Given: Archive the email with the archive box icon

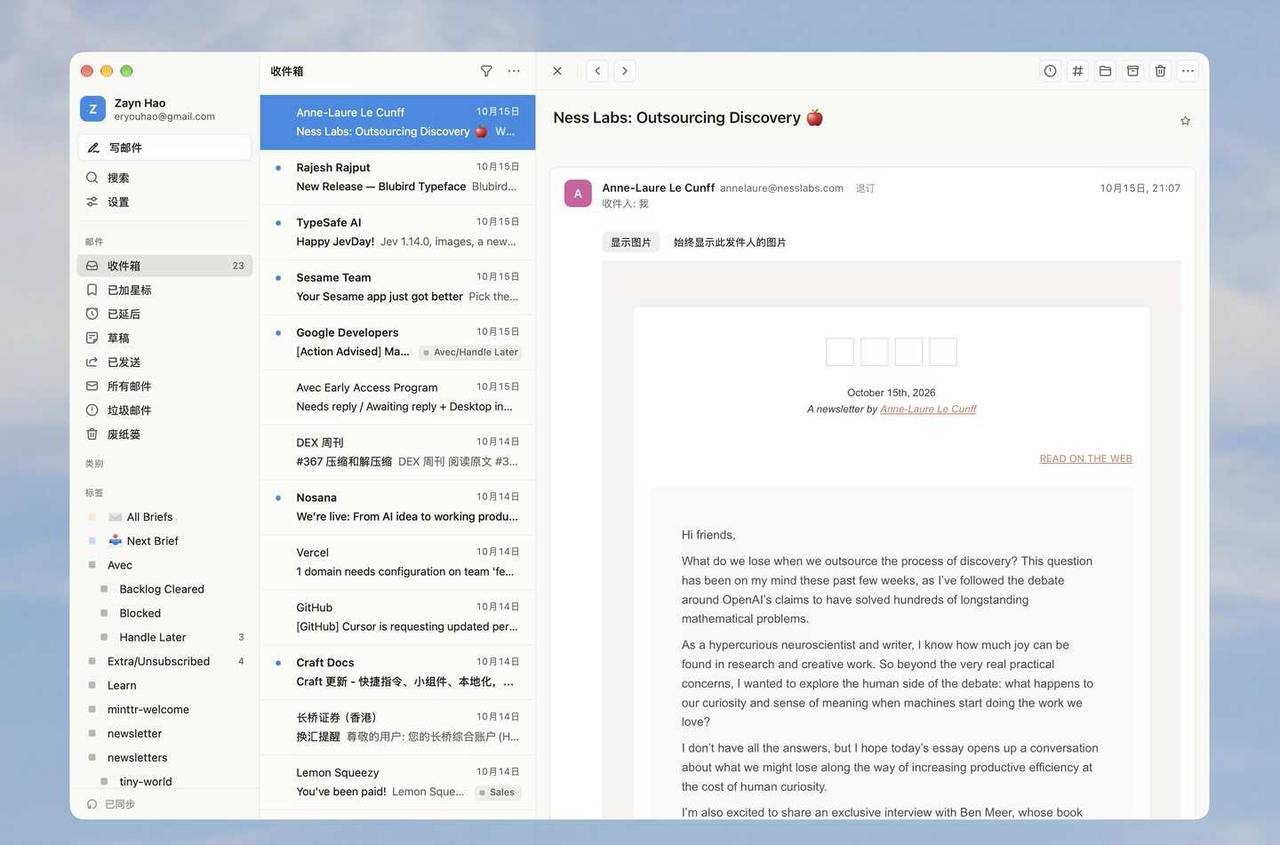Looking at the screenshot, I should tap(1133, 71).
